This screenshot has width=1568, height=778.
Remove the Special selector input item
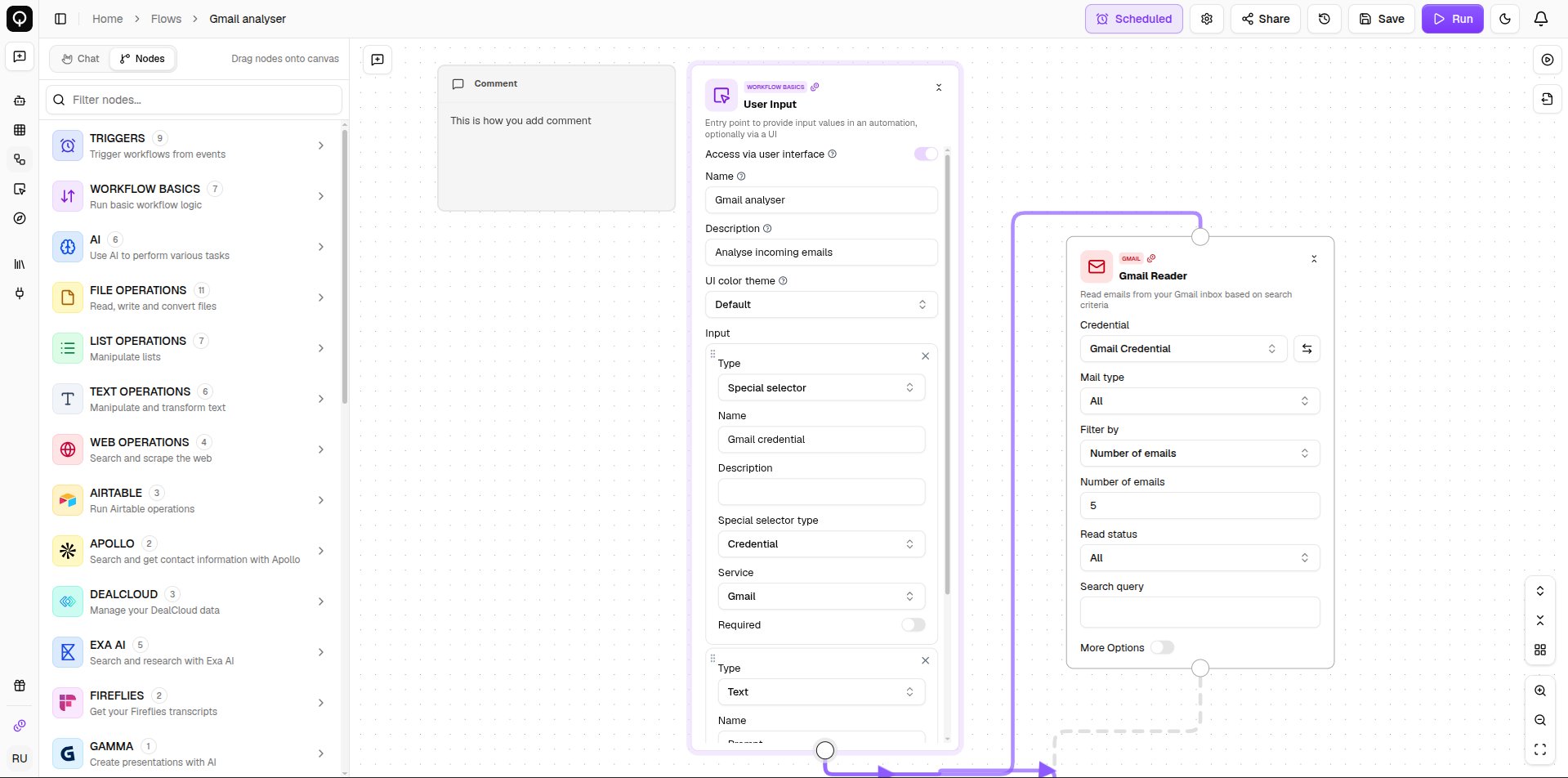pyautogui.click(x=925, y=355)
